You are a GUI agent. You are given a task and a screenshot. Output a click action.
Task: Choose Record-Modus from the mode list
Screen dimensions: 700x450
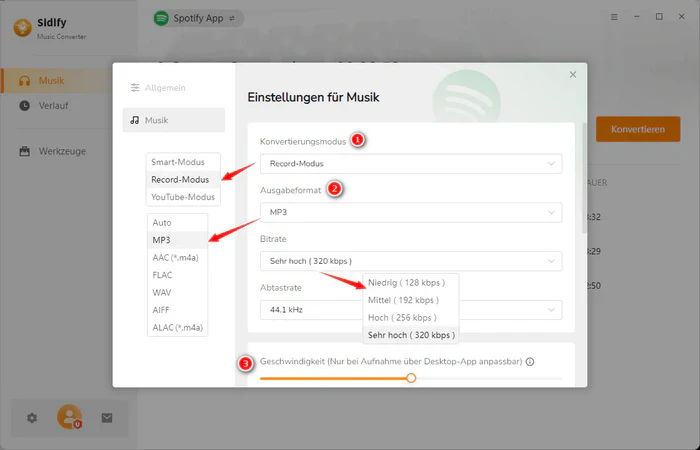coord(183,179)
